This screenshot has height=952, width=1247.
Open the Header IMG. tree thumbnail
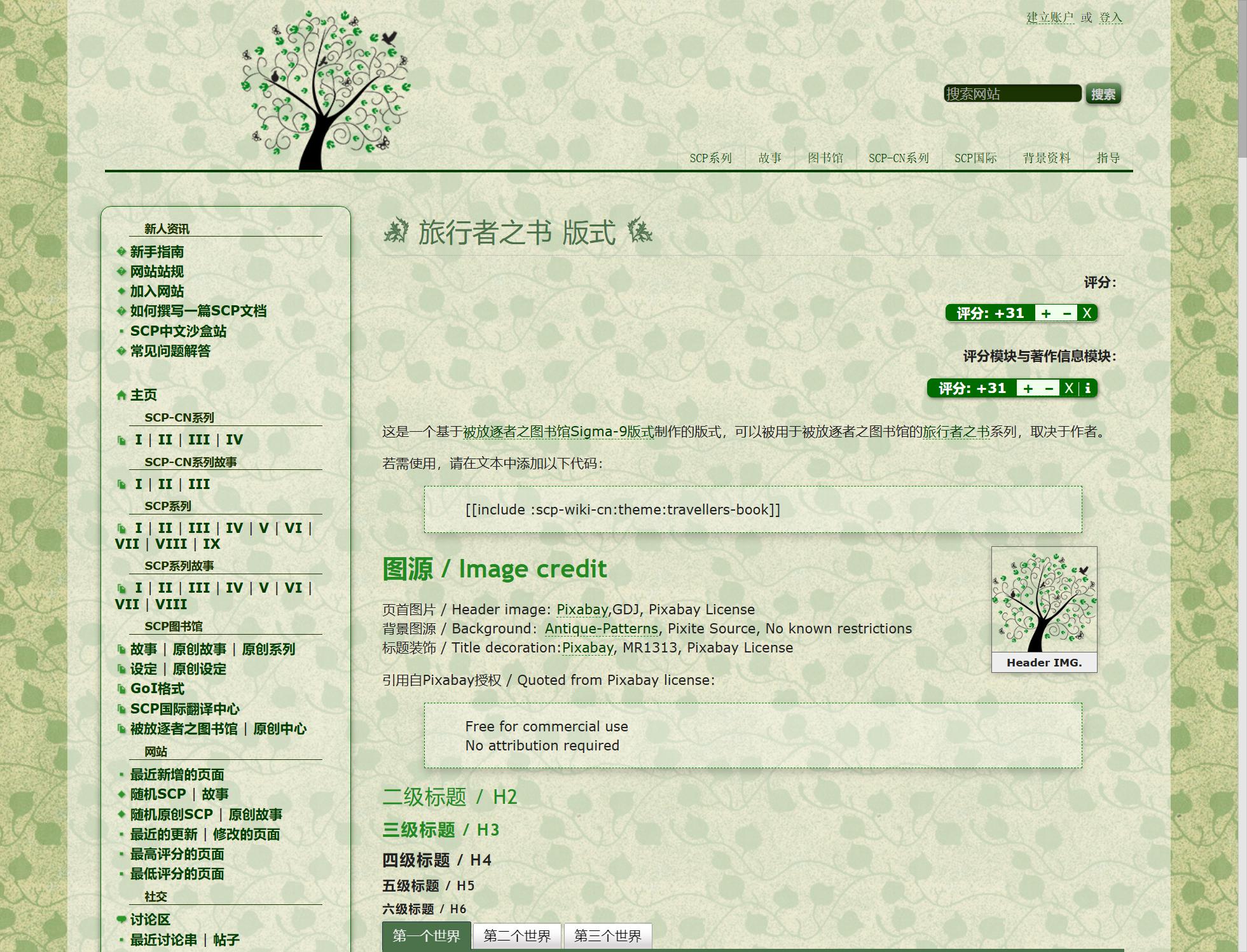point(1044,600)
